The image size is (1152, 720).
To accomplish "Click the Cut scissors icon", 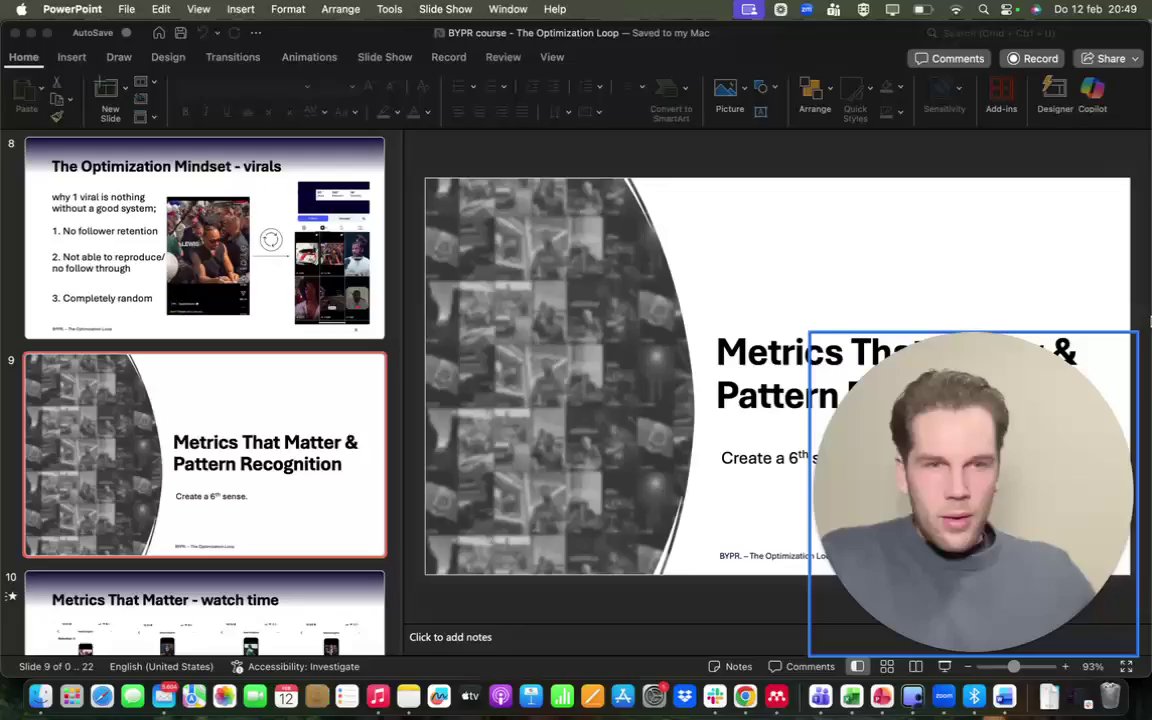I will click(x=57, y=82).
